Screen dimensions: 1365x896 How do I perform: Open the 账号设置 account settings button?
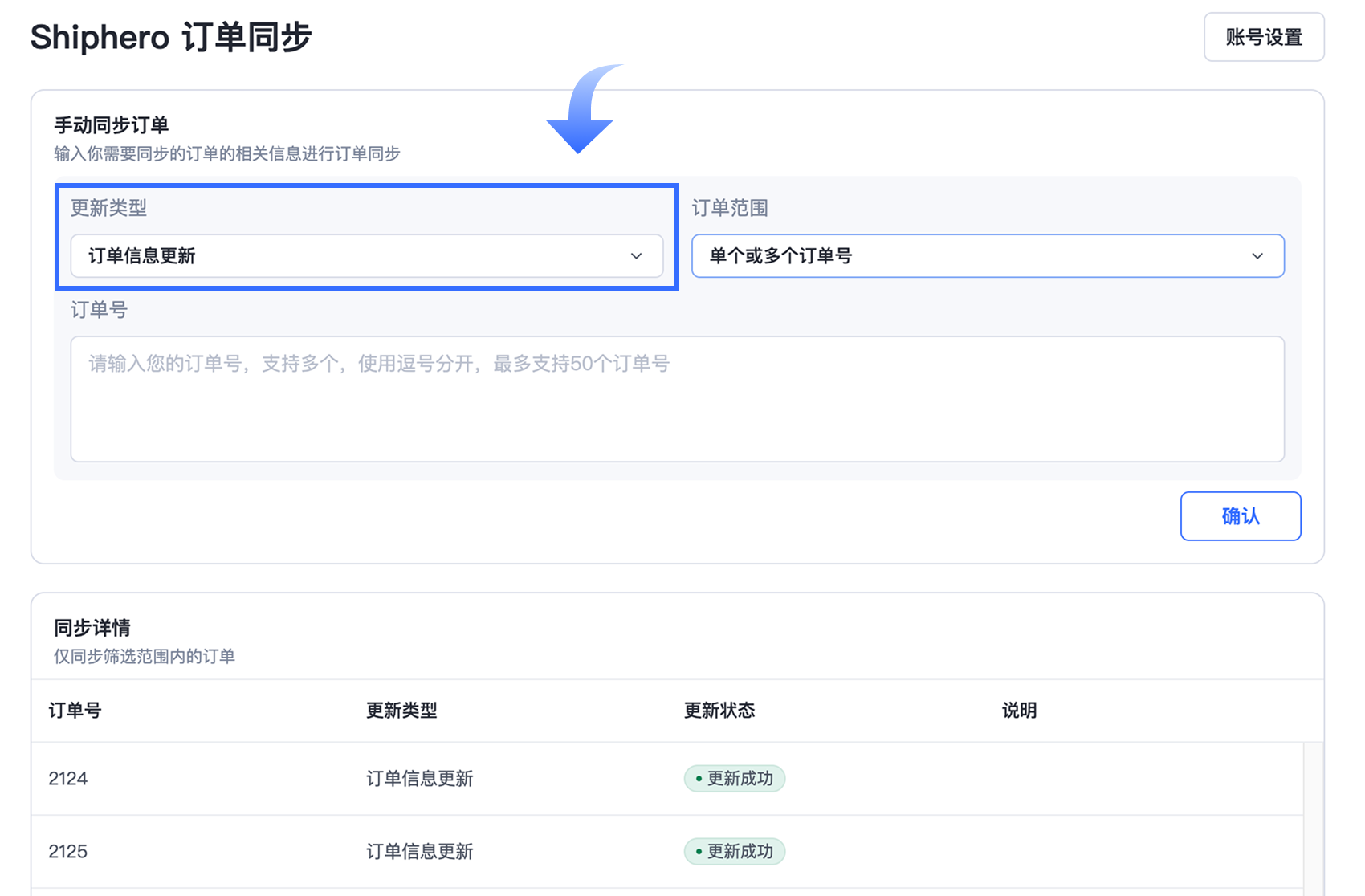pyautogui.click(x=1264, y=37)
